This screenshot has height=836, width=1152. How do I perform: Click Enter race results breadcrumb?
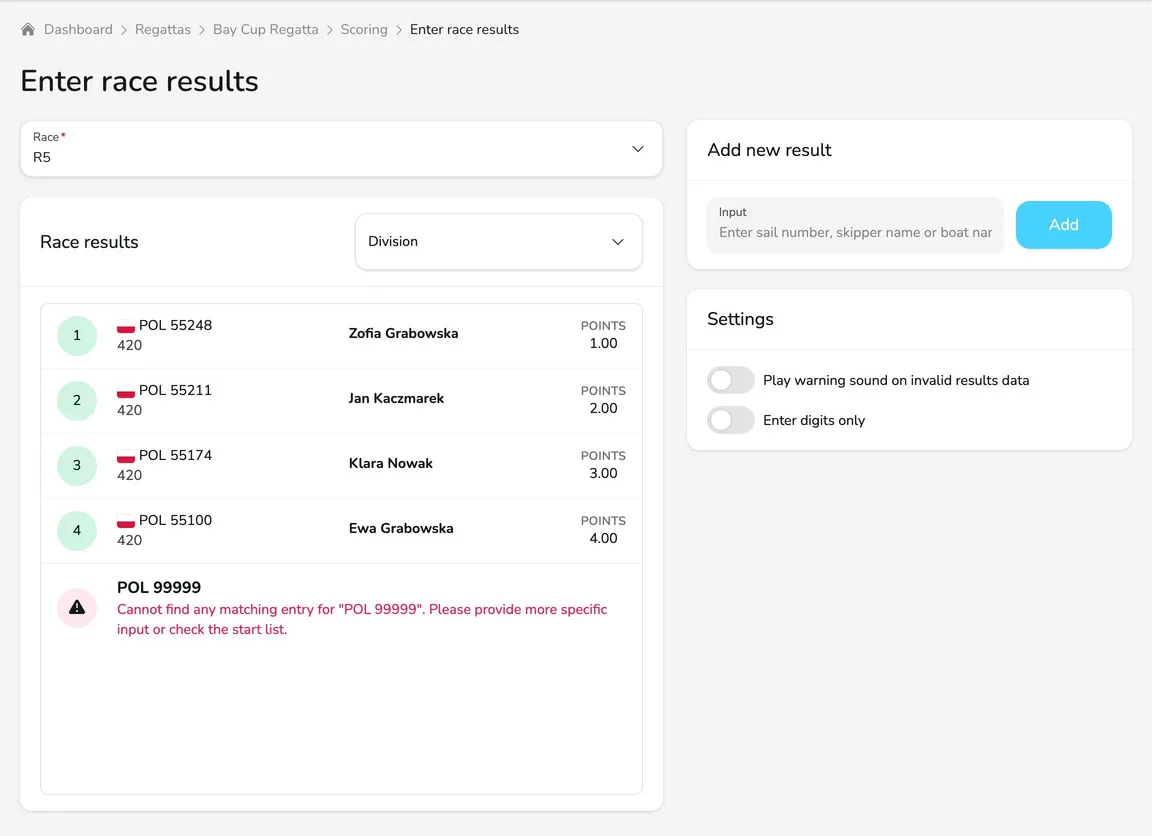pos(464,29)
